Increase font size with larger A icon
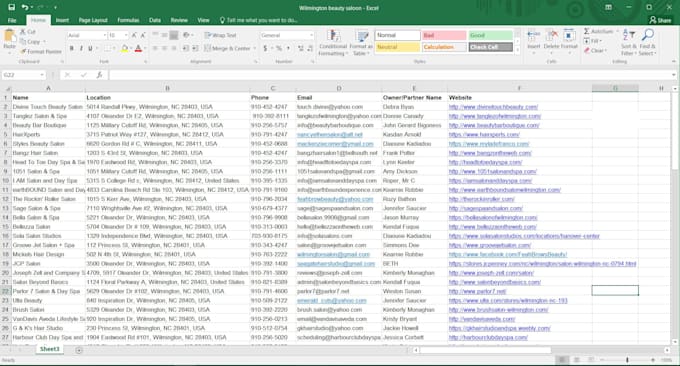This screenshot has width=680, height=366. tap(134, 36)
